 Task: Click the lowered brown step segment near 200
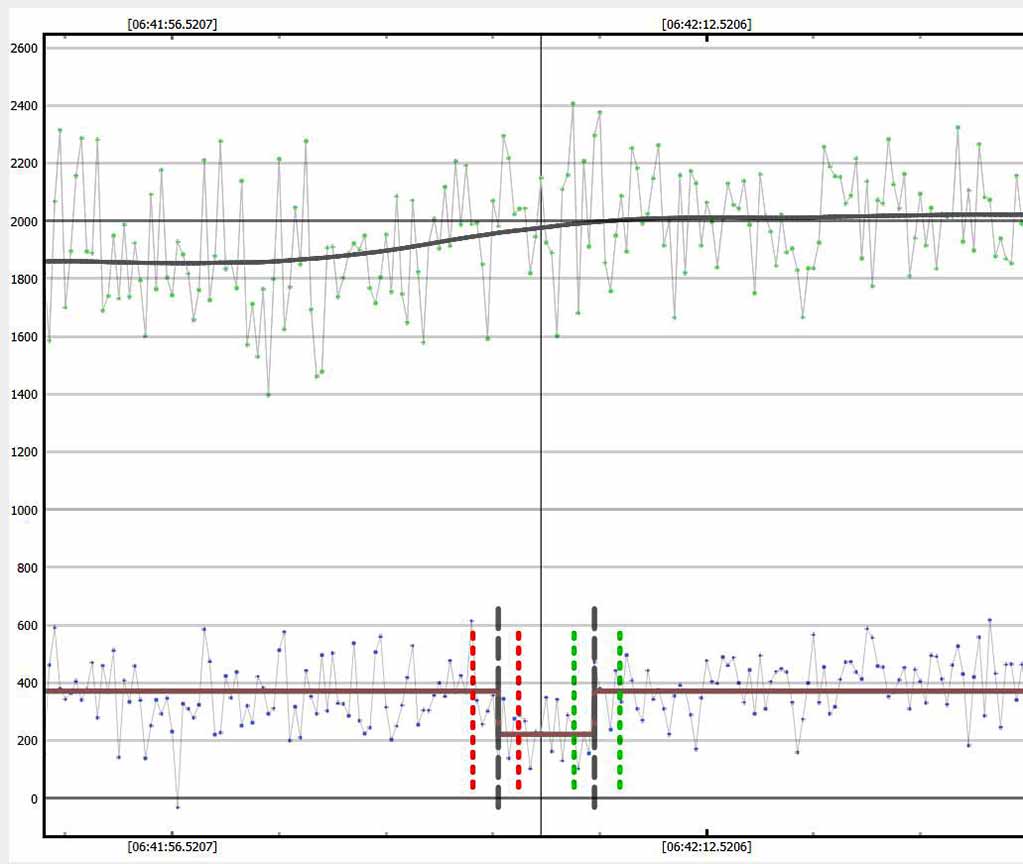[546, 734]
